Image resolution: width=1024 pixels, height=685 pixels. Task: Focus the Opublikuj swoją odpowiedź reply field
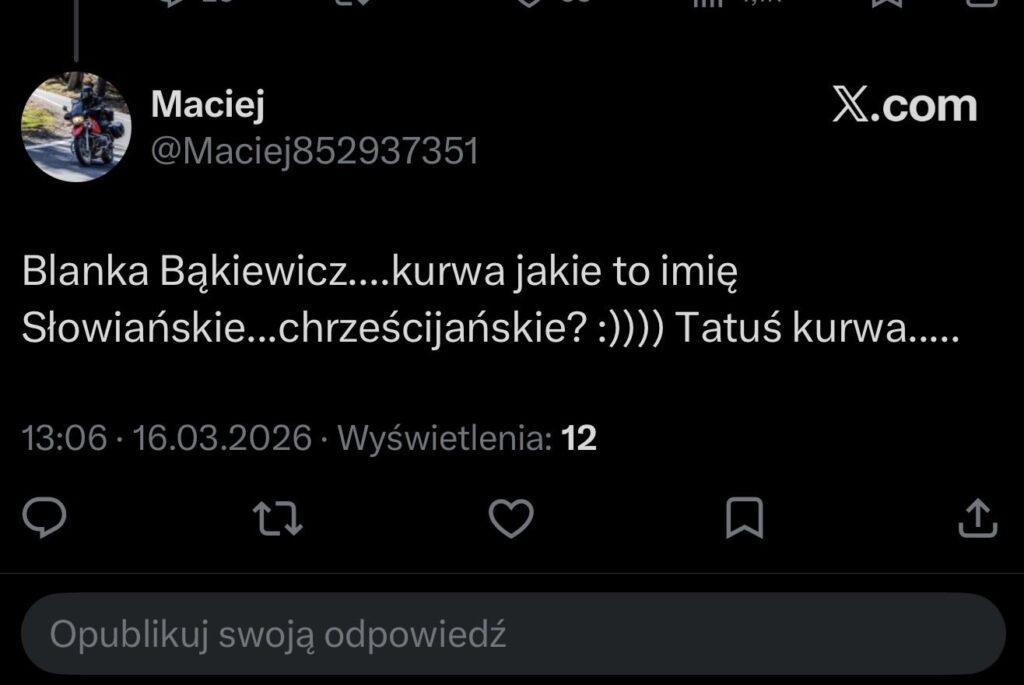pos(512,634)
